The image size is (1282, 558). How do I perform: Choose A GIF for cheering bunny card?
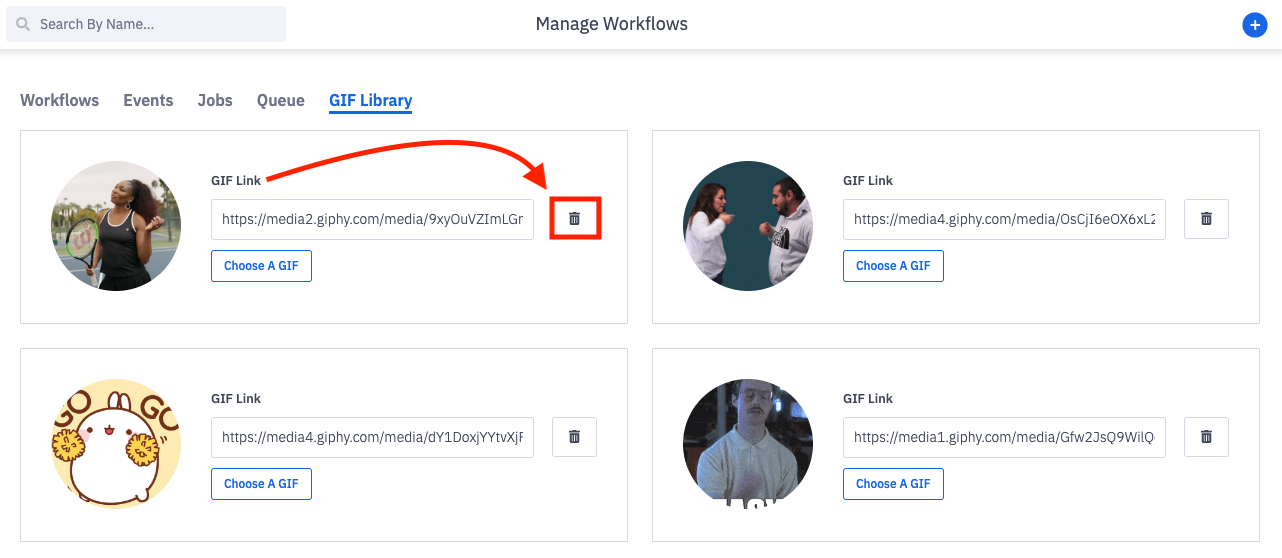click(x=261, y=484)
